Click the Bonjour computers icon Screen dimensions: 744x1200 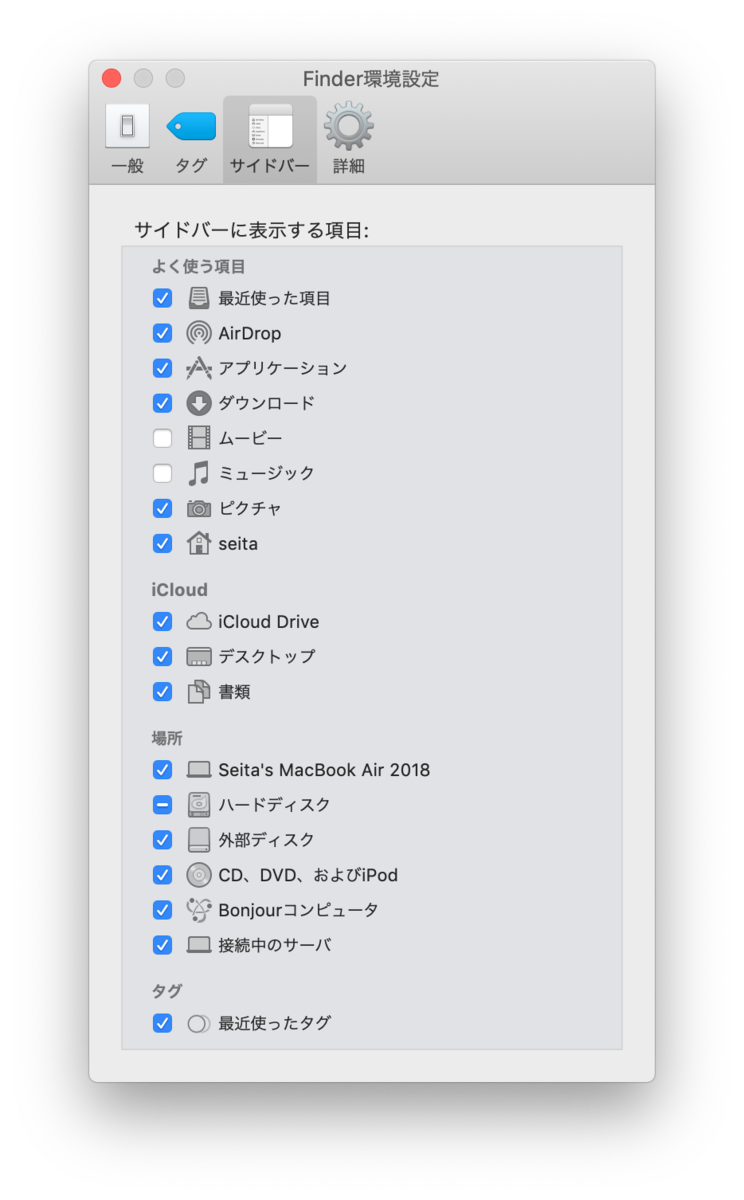point(199,910)
